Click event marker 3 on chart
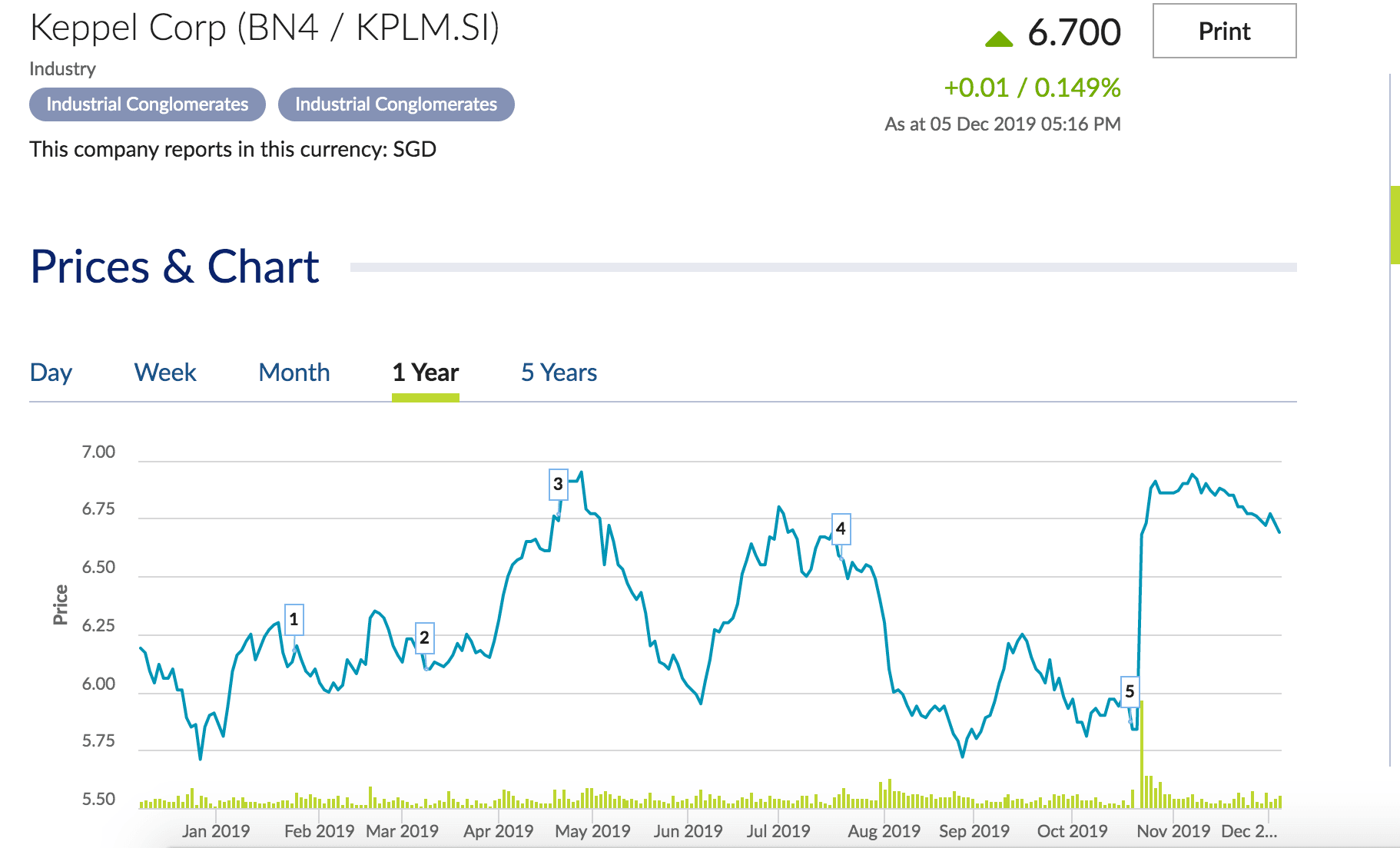Image resolution: width=1400 pixels, height=848 pixels. click(558, 484)
